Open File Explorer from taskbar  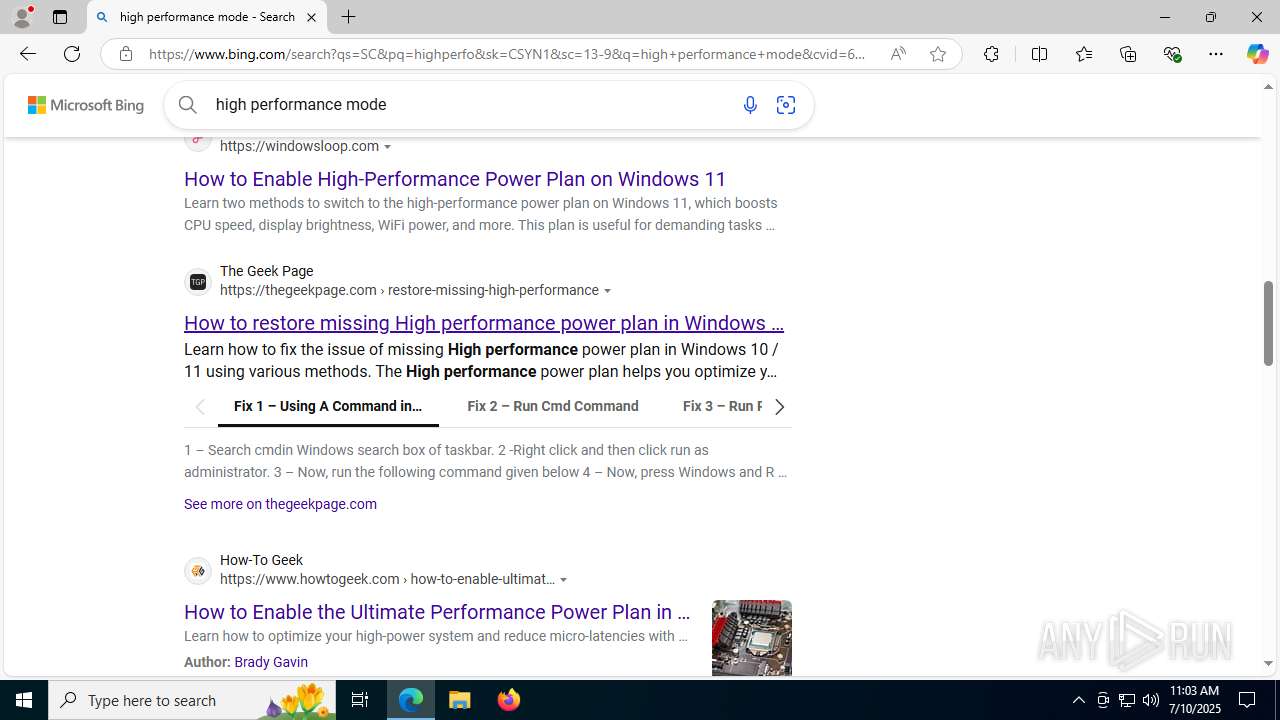tap(460, 700)
